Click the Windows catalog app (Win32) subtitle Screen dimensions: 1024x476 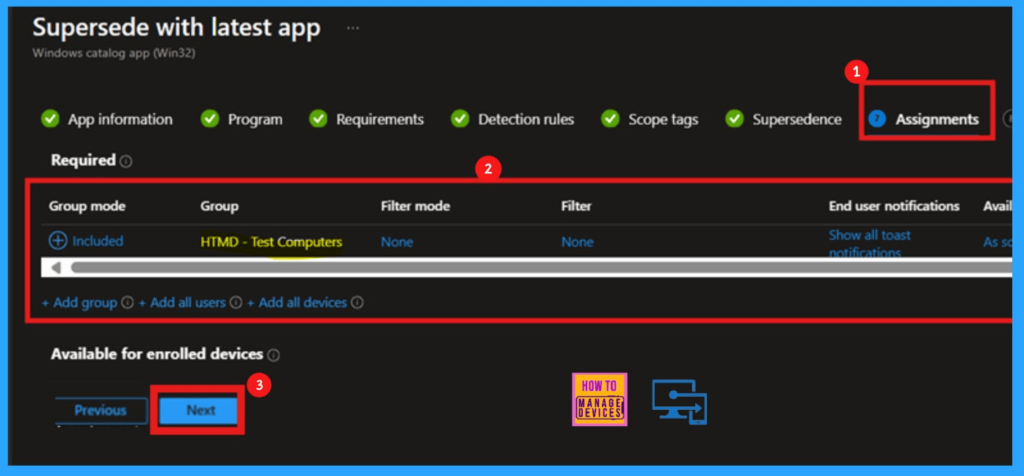[x=114, y=54]
